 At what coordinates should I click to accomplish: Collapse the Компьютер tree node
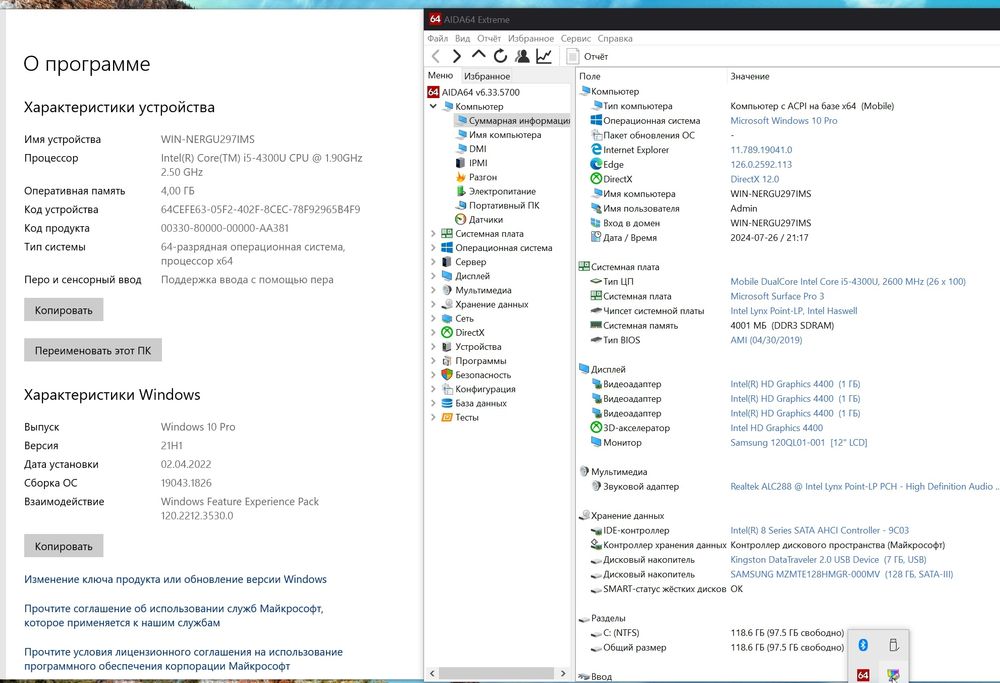coord(434,106)
